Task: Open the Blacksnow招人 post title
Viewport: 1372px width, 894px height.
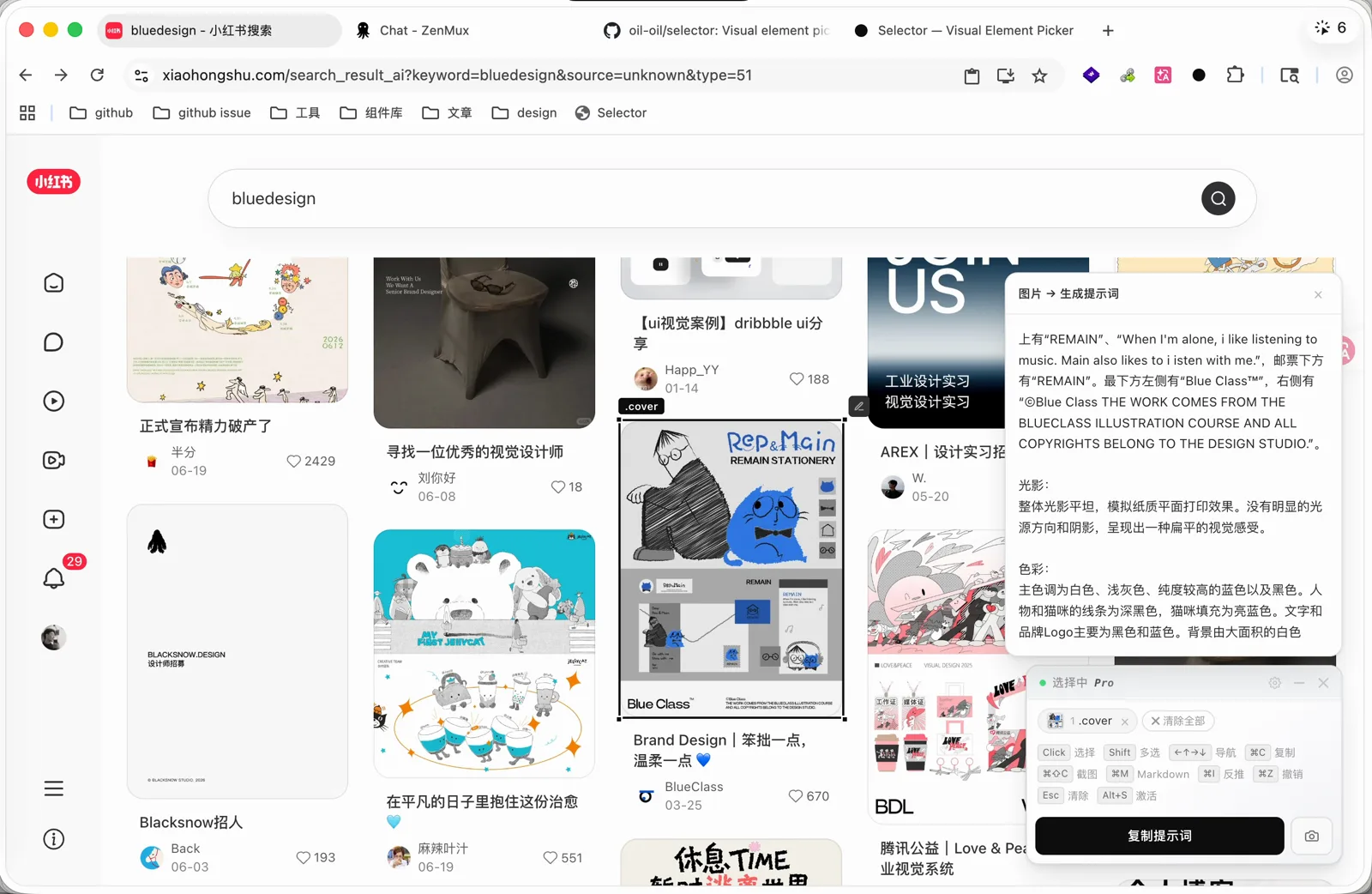Action: [191, 822]
